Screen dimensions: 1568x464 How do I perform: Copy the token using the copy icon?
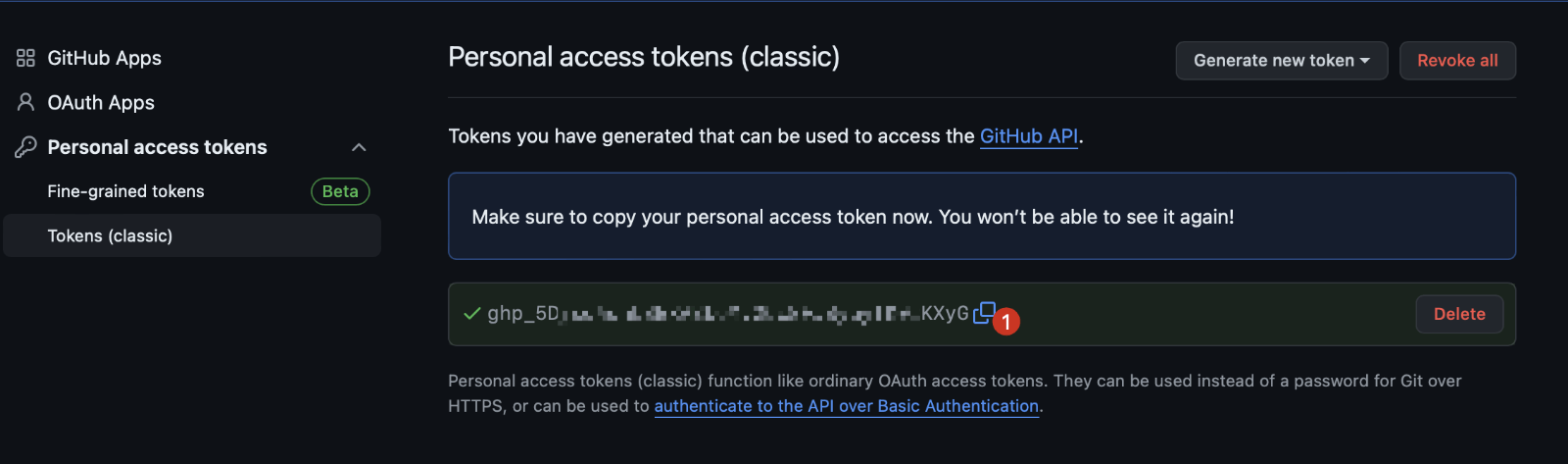coord(983,313)
